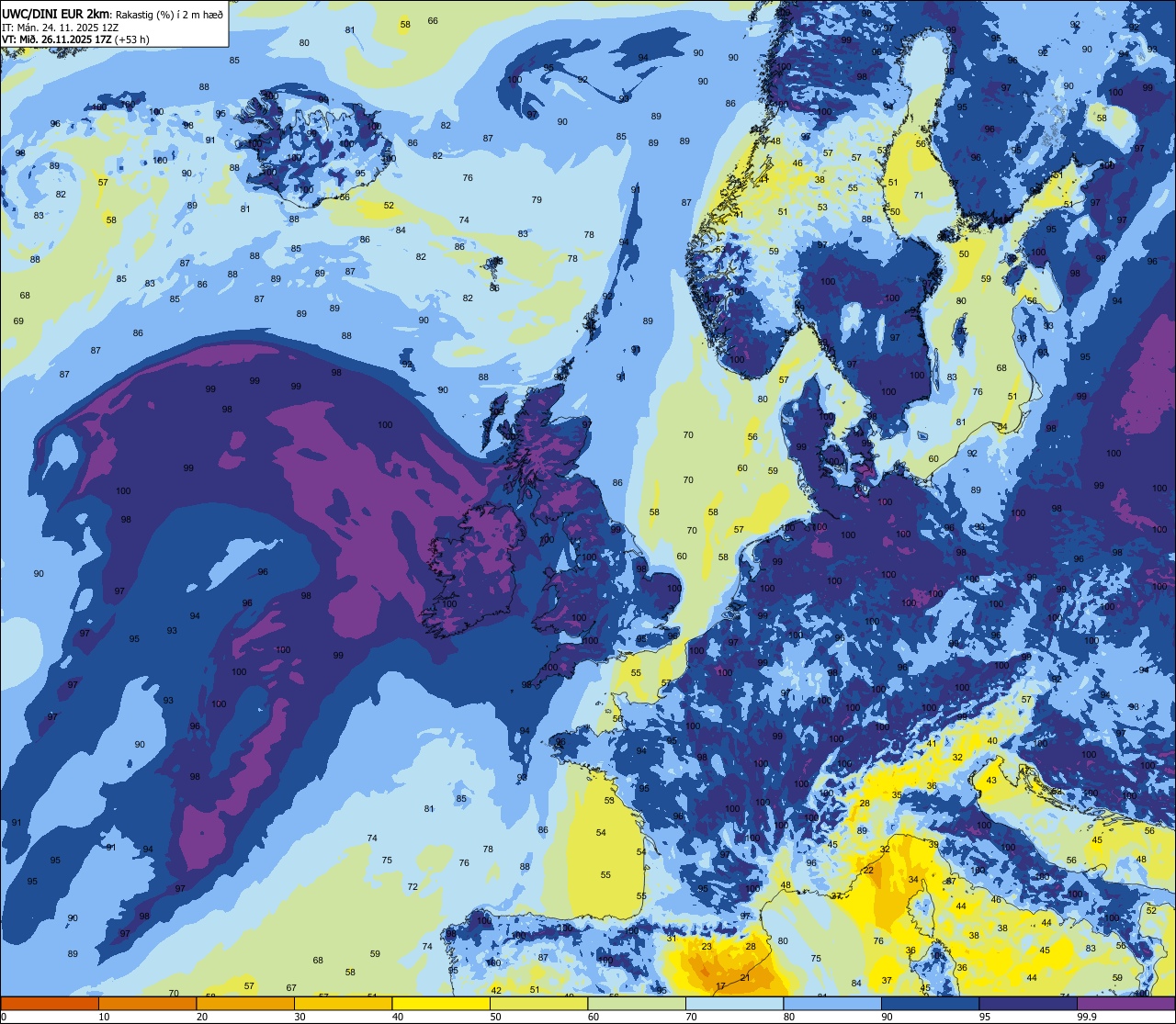
Task: Click the light blue 80–90 legend swatch
Action: pyautogui.click(x=832, y=1004)
